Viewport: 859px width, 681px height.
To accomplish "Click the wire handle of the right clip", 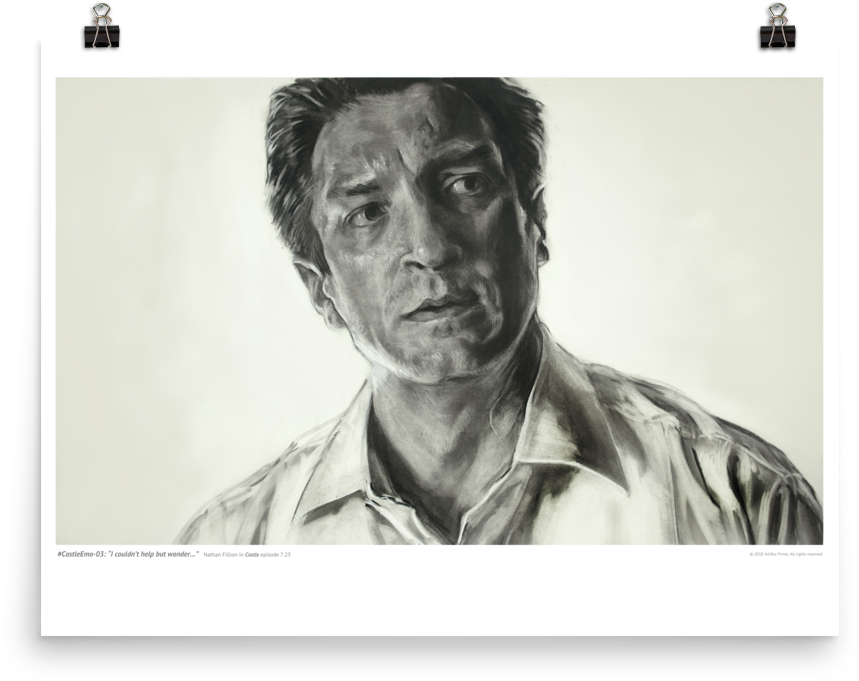I will click(x=777, y=14).
